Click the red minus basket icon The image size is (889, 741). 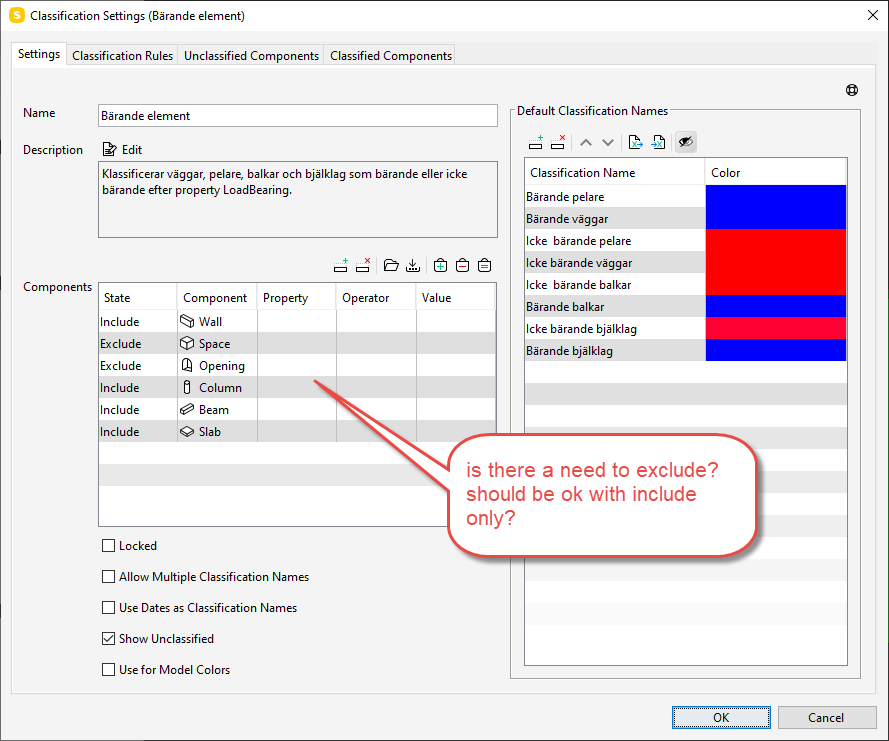click(x=463, y=265)
